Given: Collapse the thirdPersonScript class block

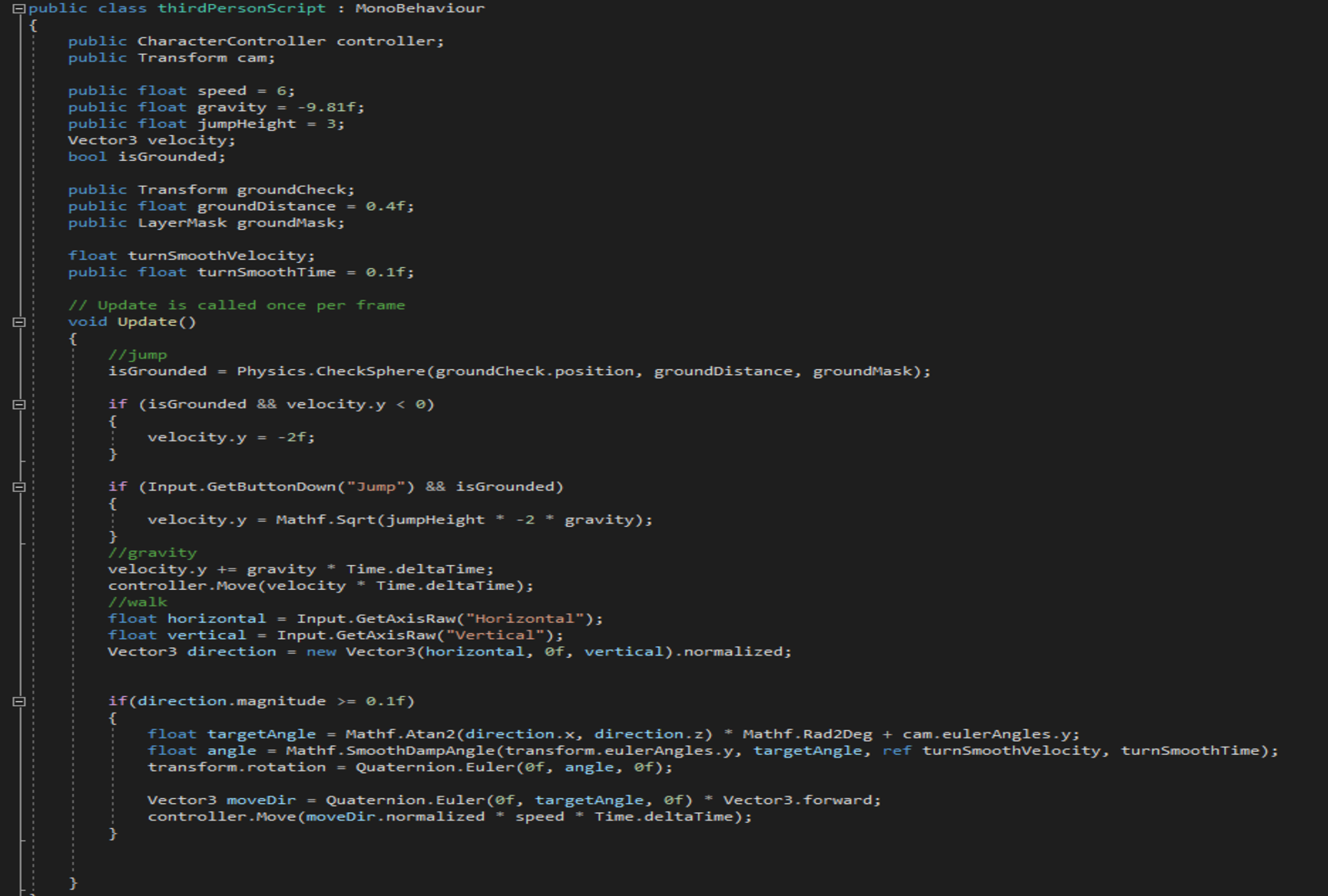Looking at the screenshot, I should click(19, 9).
